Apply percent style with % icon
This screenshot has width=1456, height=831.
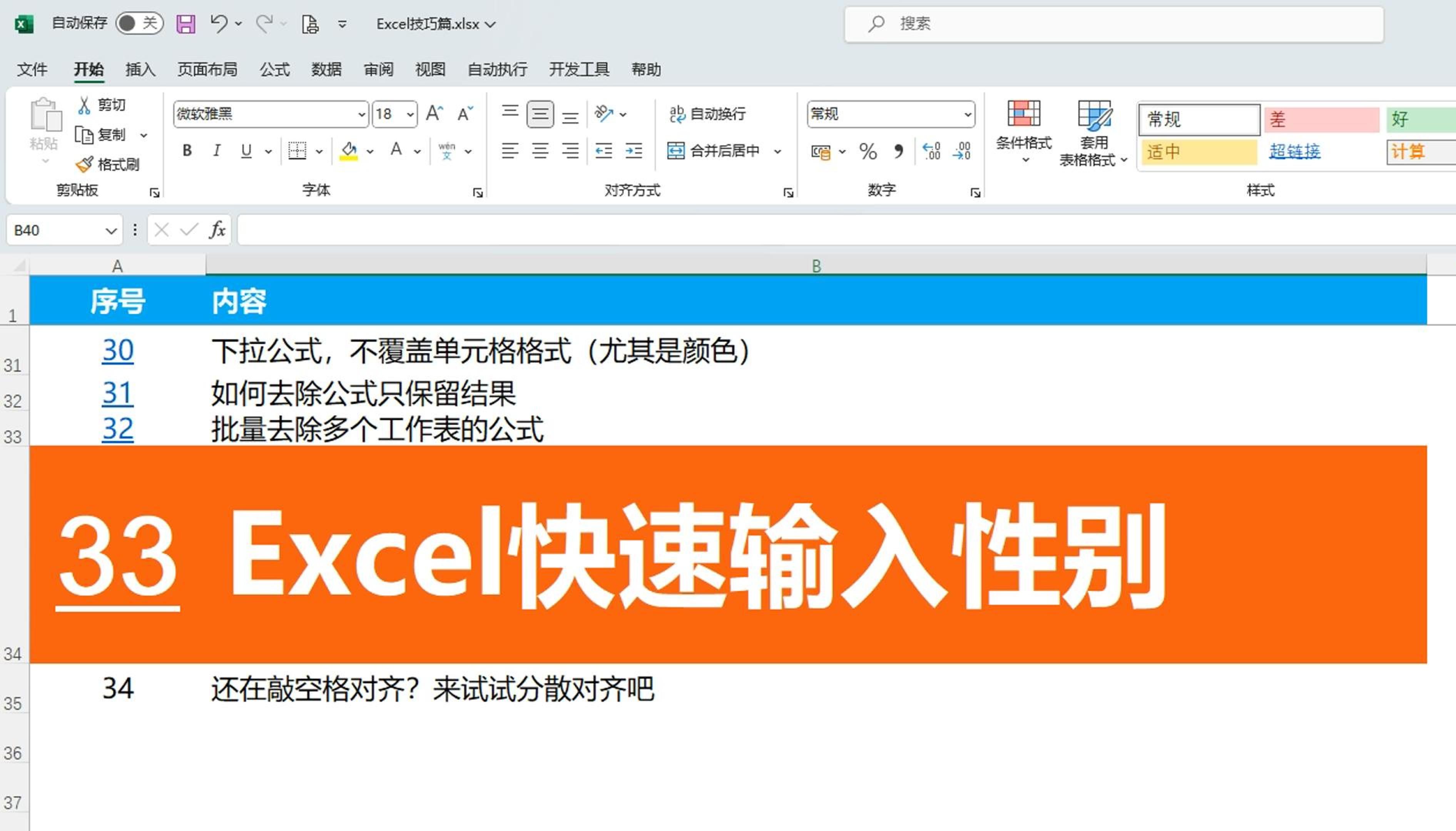click(x=868, y=151)
